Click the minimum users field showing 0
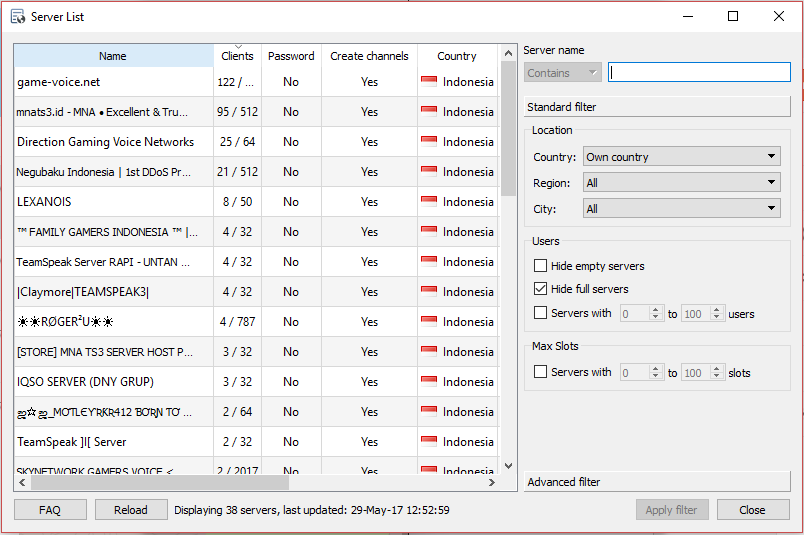This screenshot has width=804, height=535. pos(635,313)
